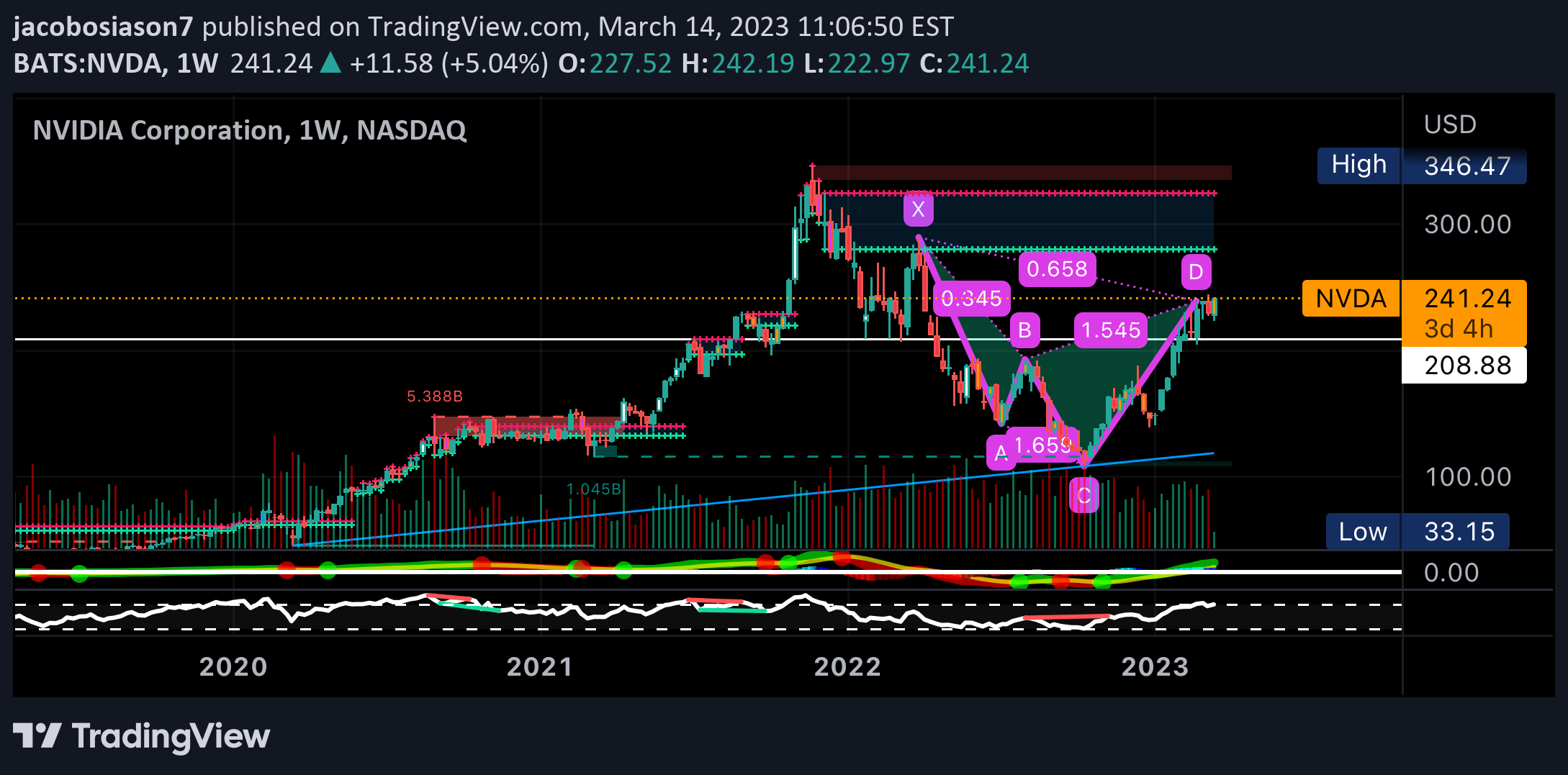Click the 2022 time axis label

point(847,667)
